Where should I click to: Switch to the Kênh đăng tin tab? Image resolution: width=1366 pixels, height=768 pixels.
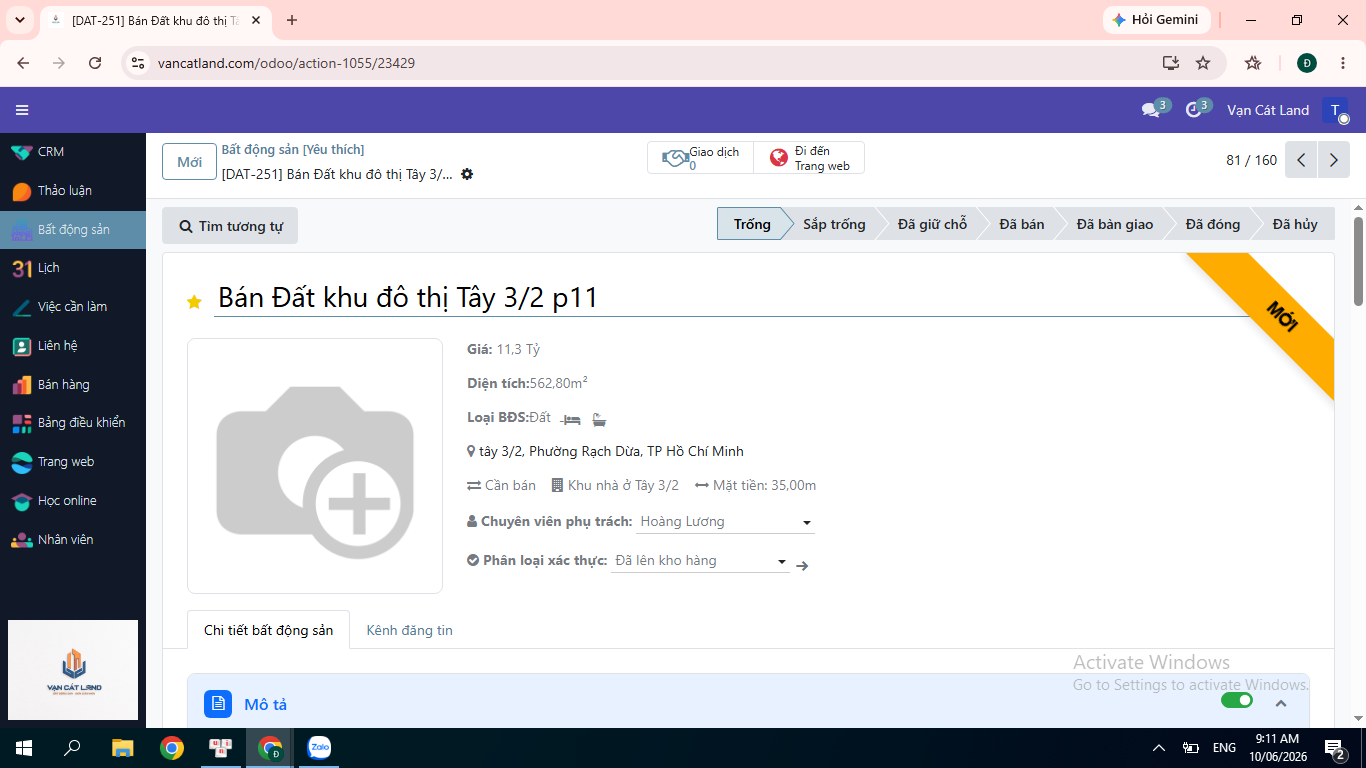click(409, 630)
